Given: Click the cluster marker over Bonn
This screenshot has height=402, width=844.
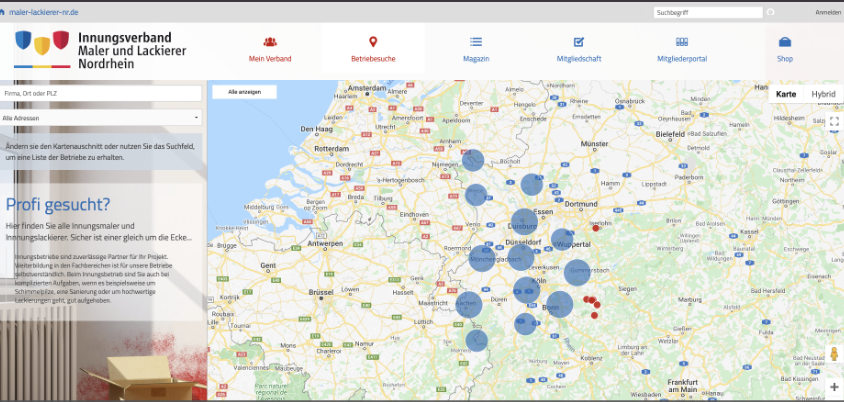Looking at the screenshot, I should pos(560,304).
